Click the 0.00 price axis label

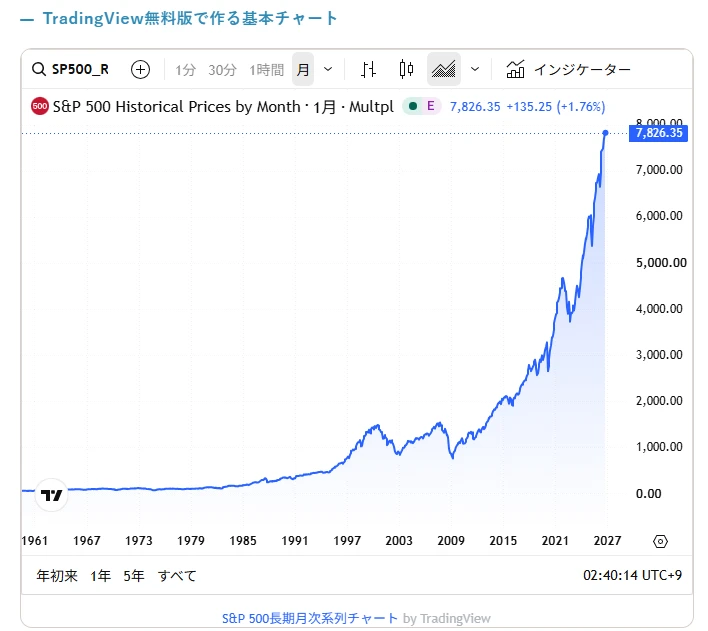(648, 494)
